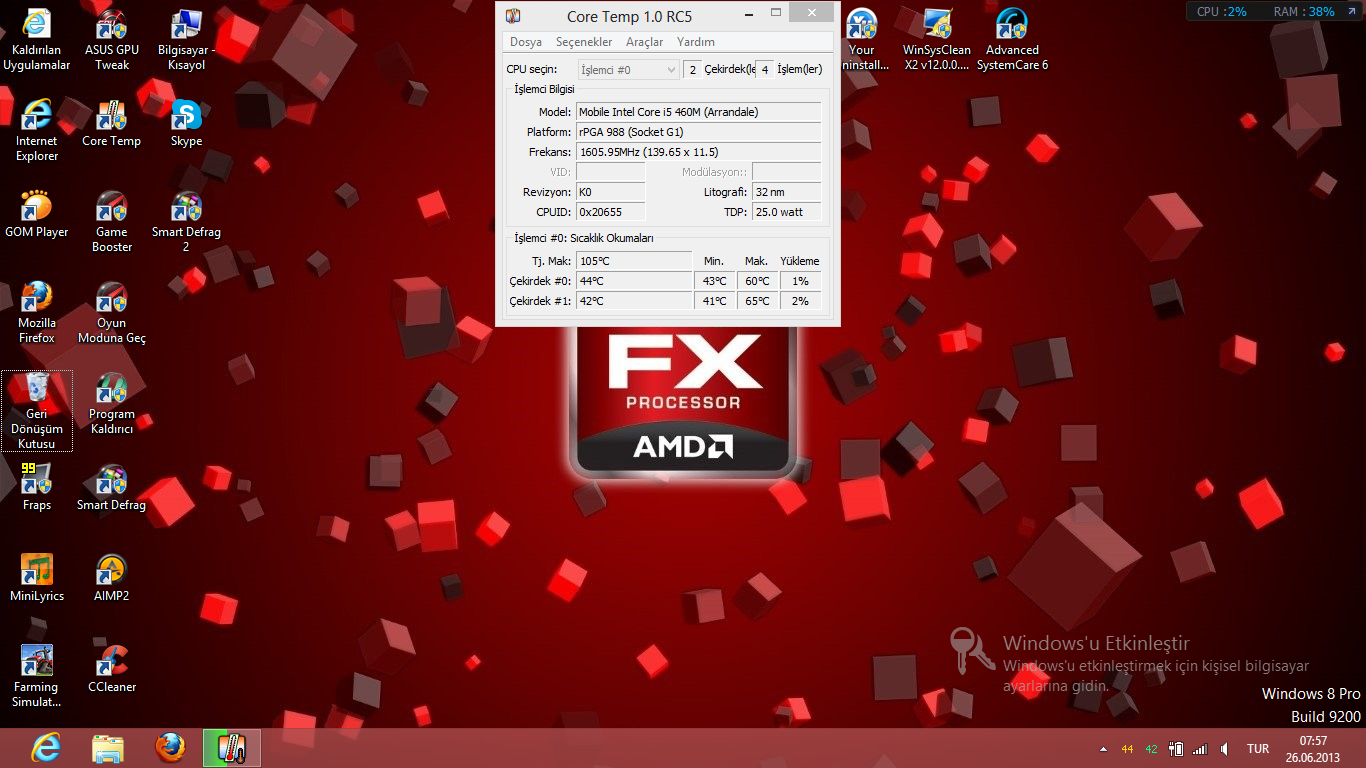1366x768 pixels.
Task: Open the network signal tray icon
Action: pos(1200,749)
